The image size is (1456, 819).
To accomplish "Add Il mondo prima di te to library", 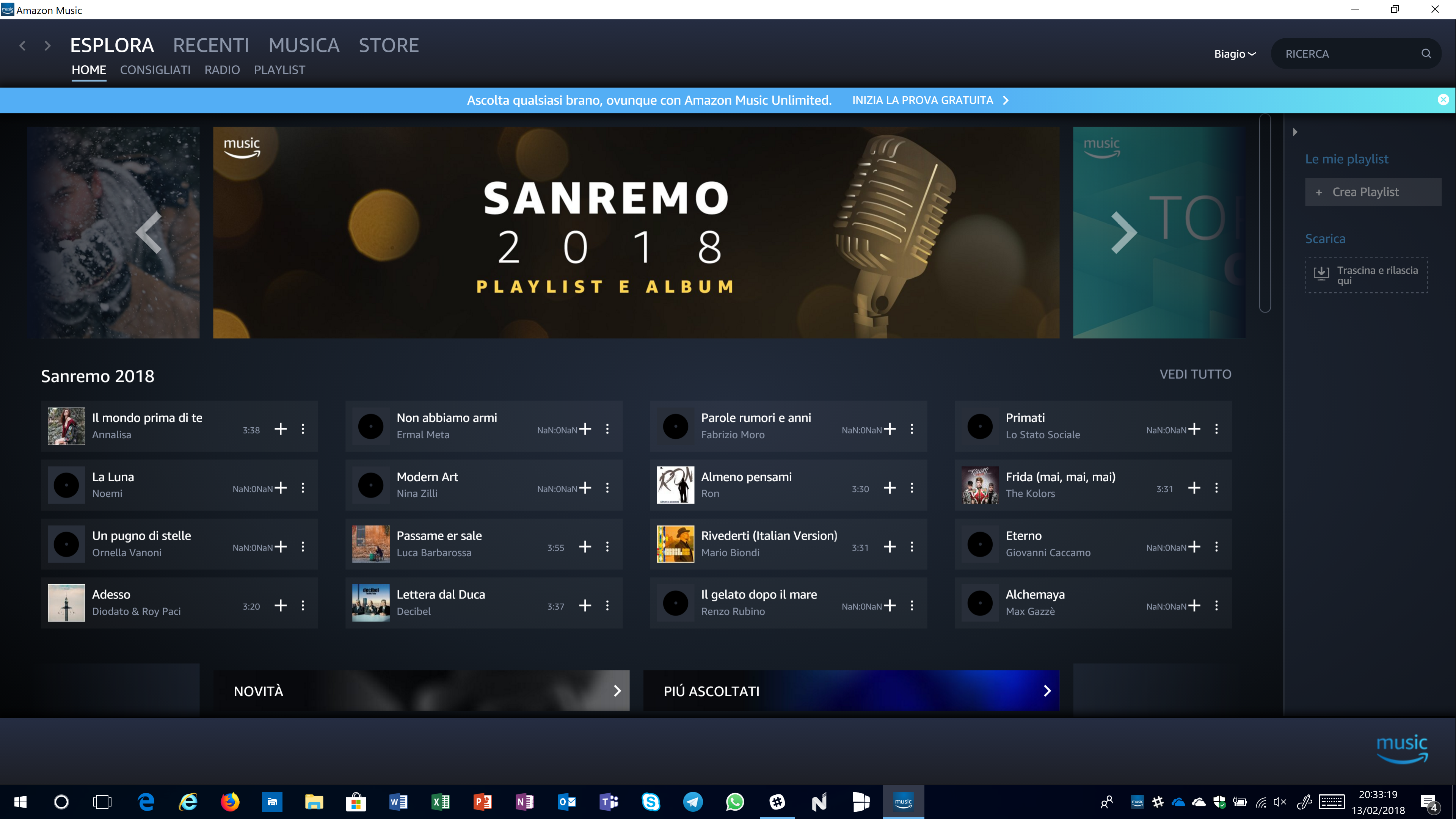I will coord(280,429).
